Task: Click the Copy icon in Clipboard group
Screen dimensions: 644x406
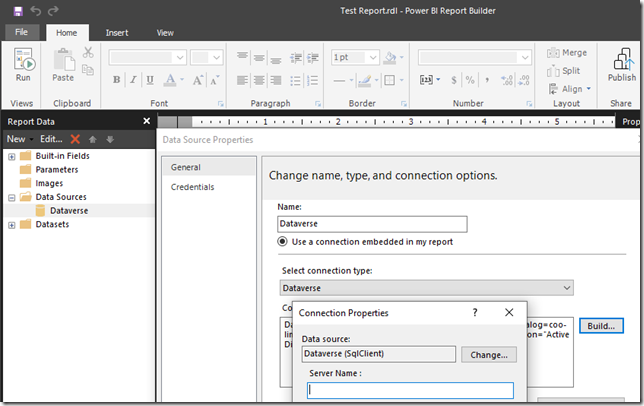Action: coord(88,70)
